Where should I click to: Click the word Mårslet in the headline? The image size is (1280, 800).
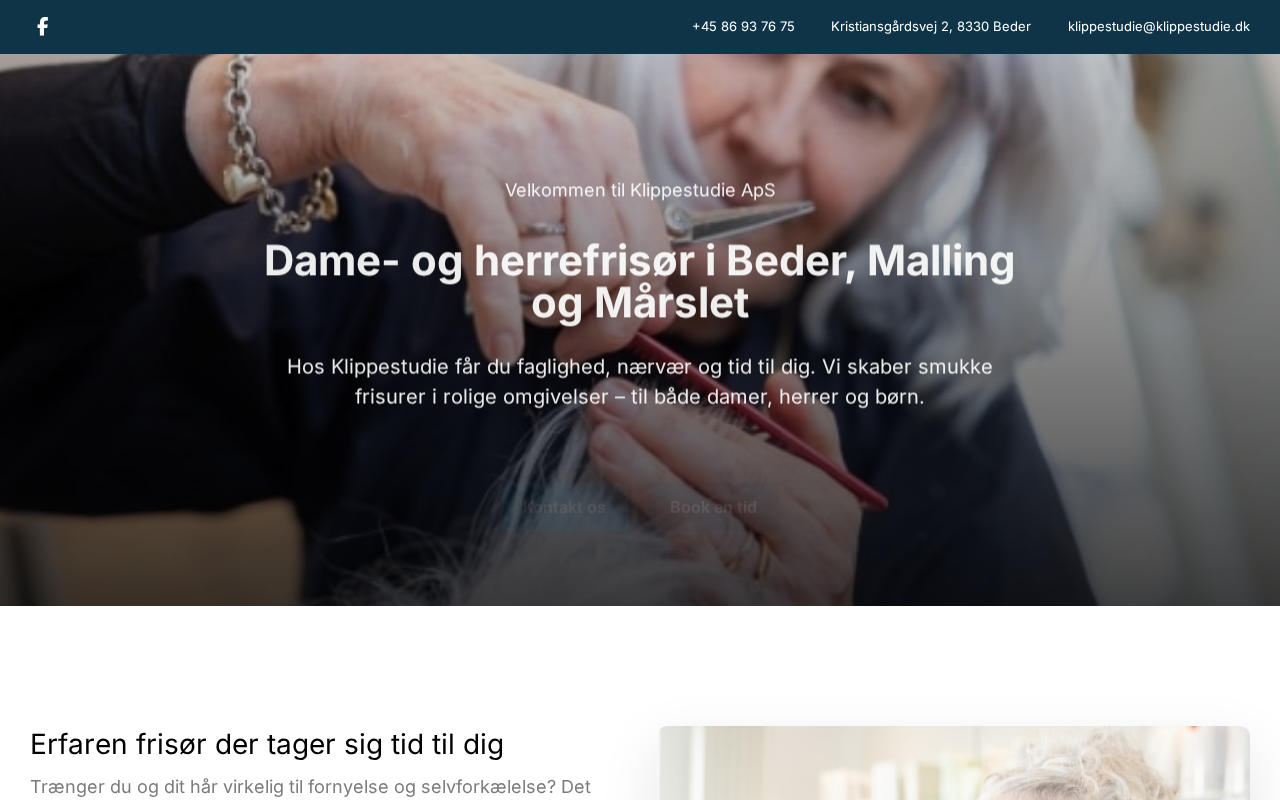pyautogui.click(x=671, y=303)
